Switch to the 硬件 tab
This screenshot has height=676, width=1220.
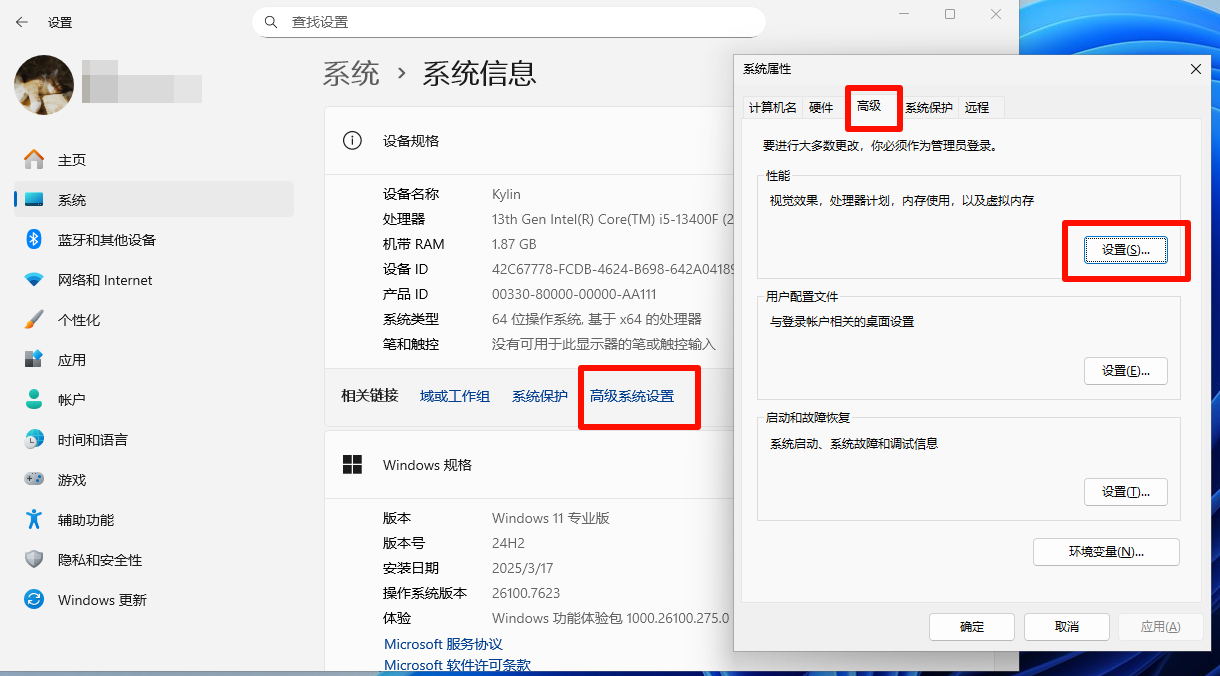(821, 108)
